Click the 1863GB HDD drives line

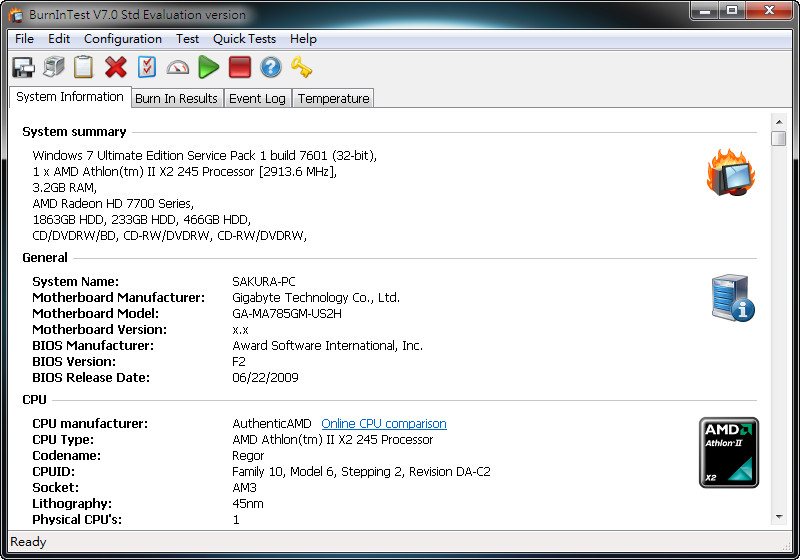142,220
